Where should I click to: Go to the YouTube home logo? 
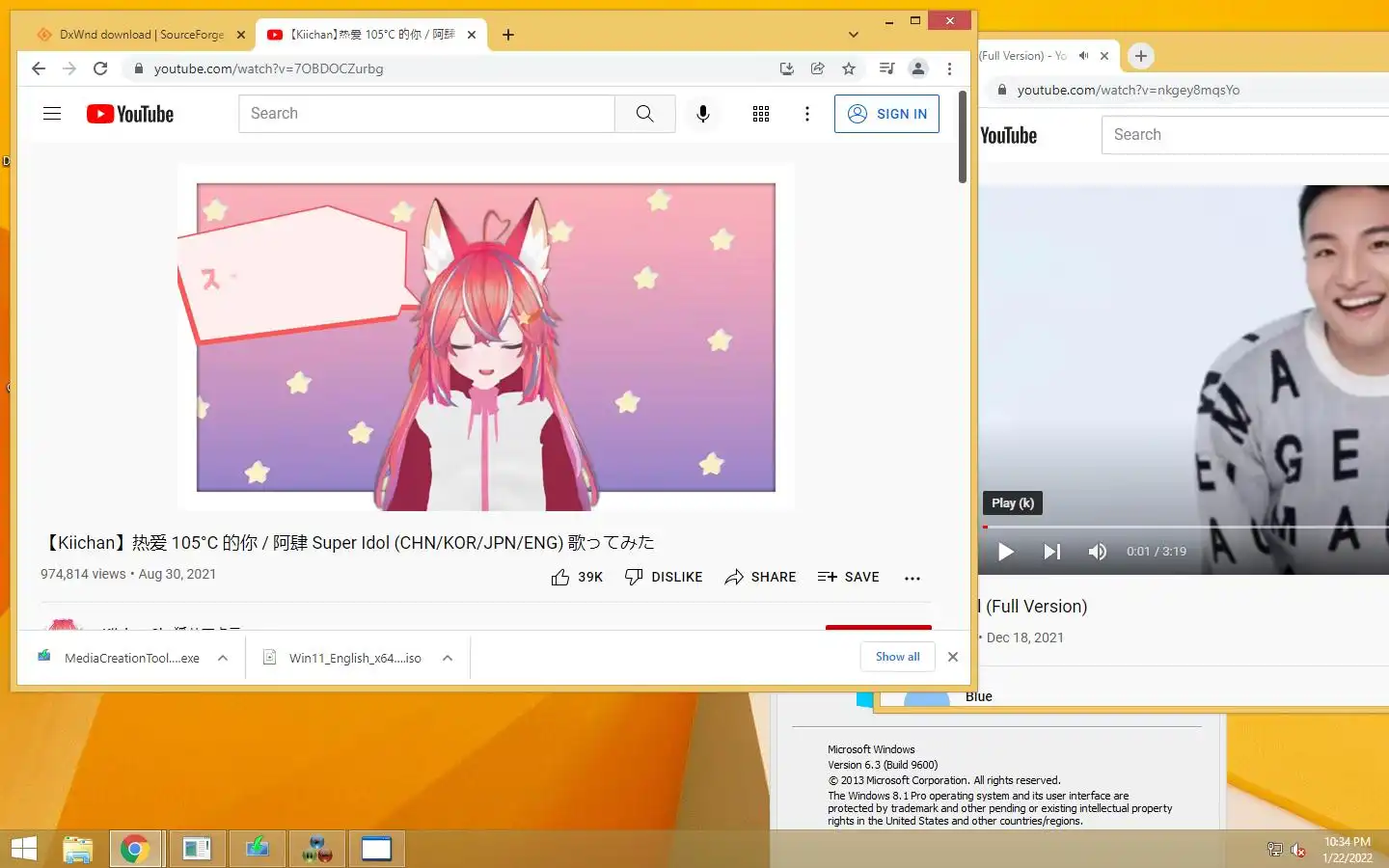130,114
